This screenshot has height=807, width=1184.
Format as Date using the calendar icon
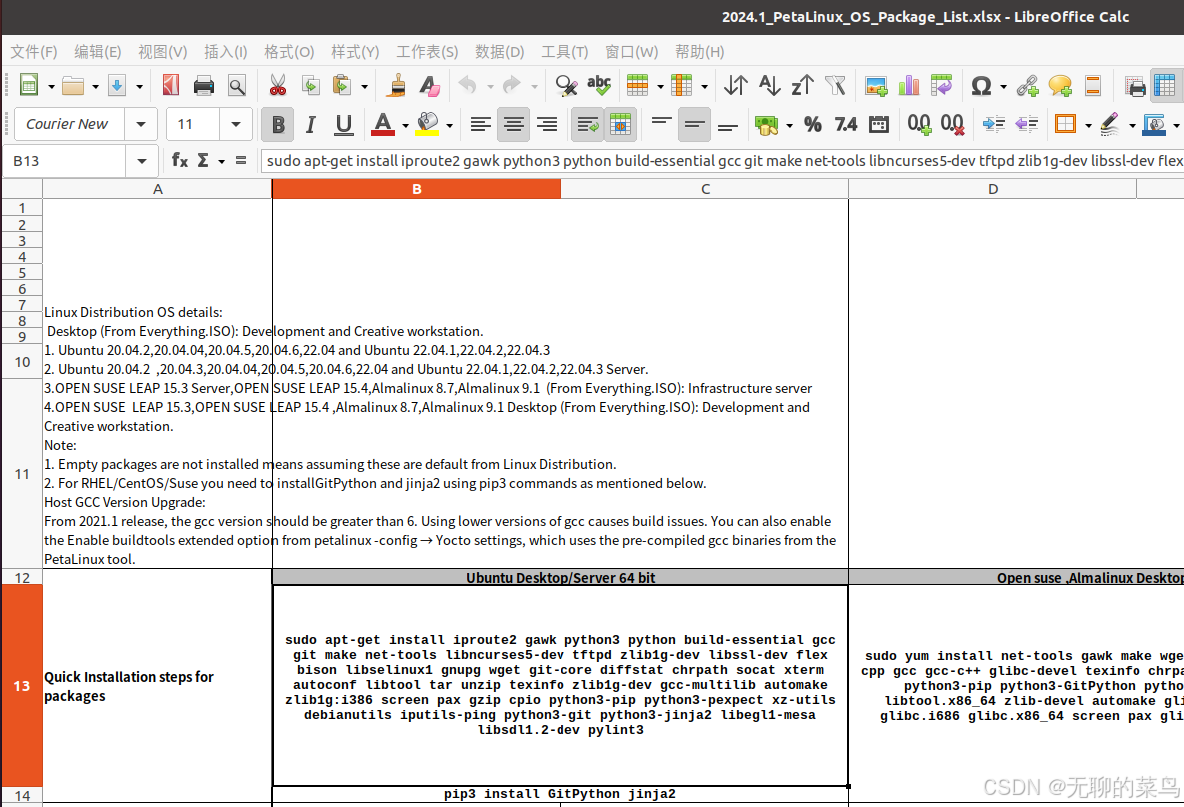click(x=879, y=125)
